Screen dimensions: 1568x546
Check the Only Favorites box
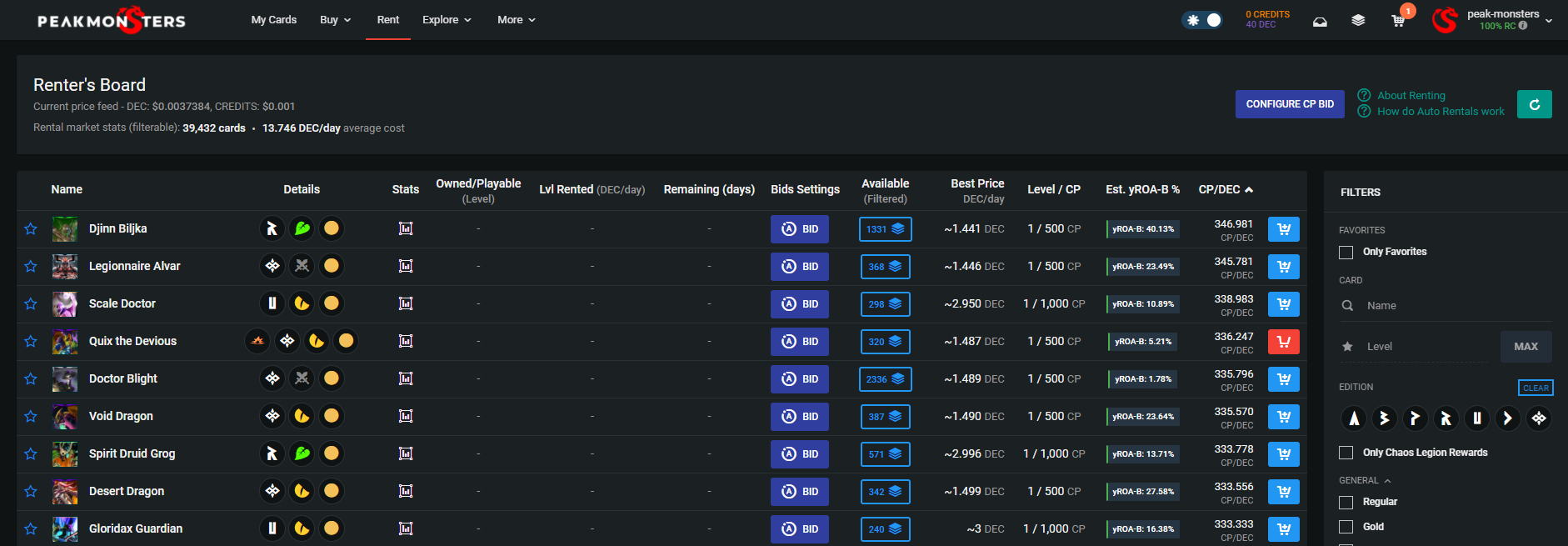point(1346,252)
